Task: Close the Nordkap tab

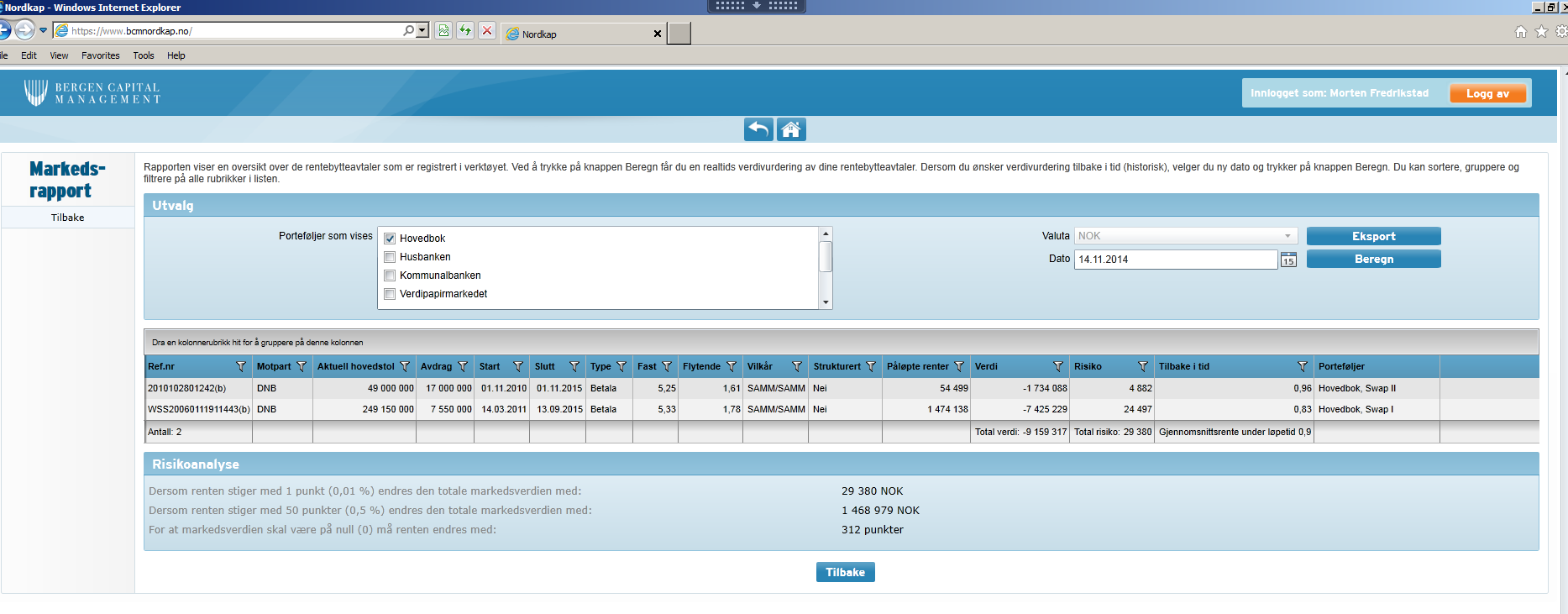Action: [x=658, y=34]
